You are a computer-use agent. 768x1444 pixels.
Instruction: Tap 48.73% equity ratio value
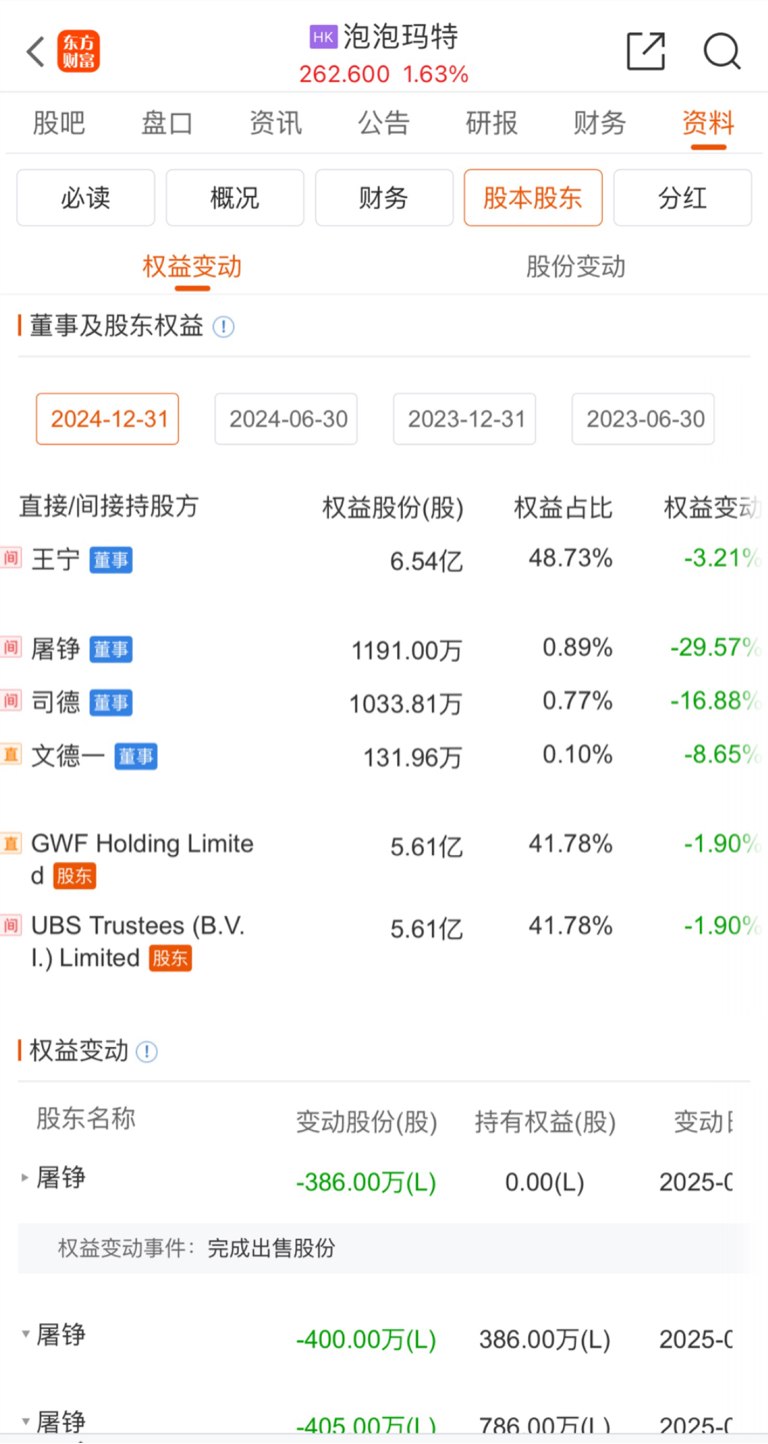point(570,558)
